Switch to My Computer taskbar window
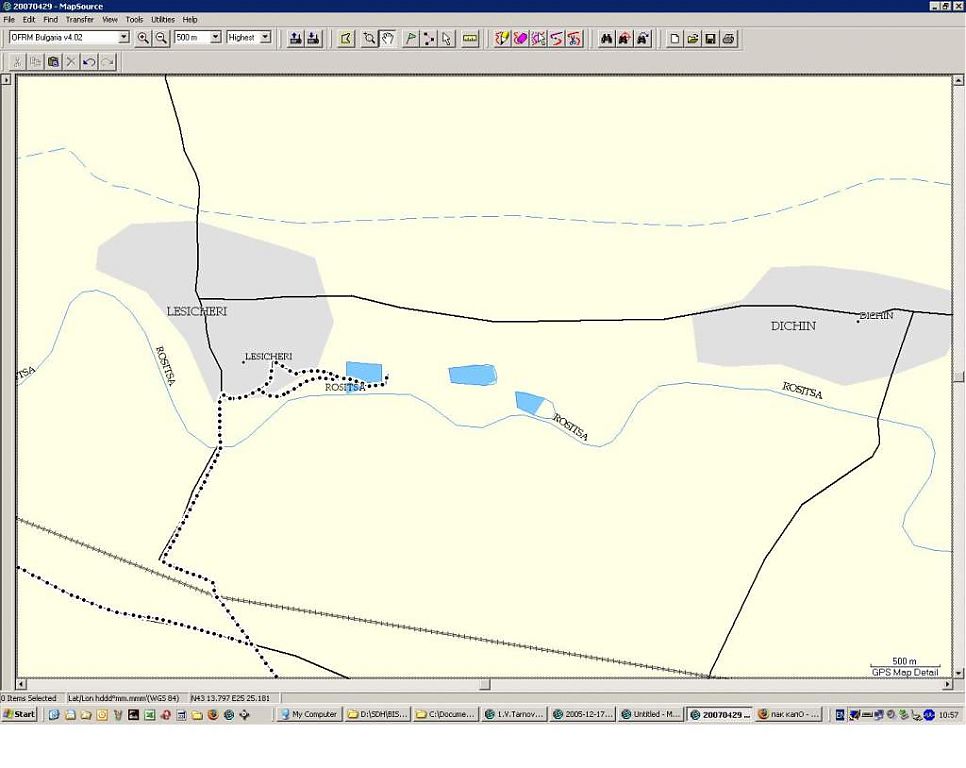 308,714
